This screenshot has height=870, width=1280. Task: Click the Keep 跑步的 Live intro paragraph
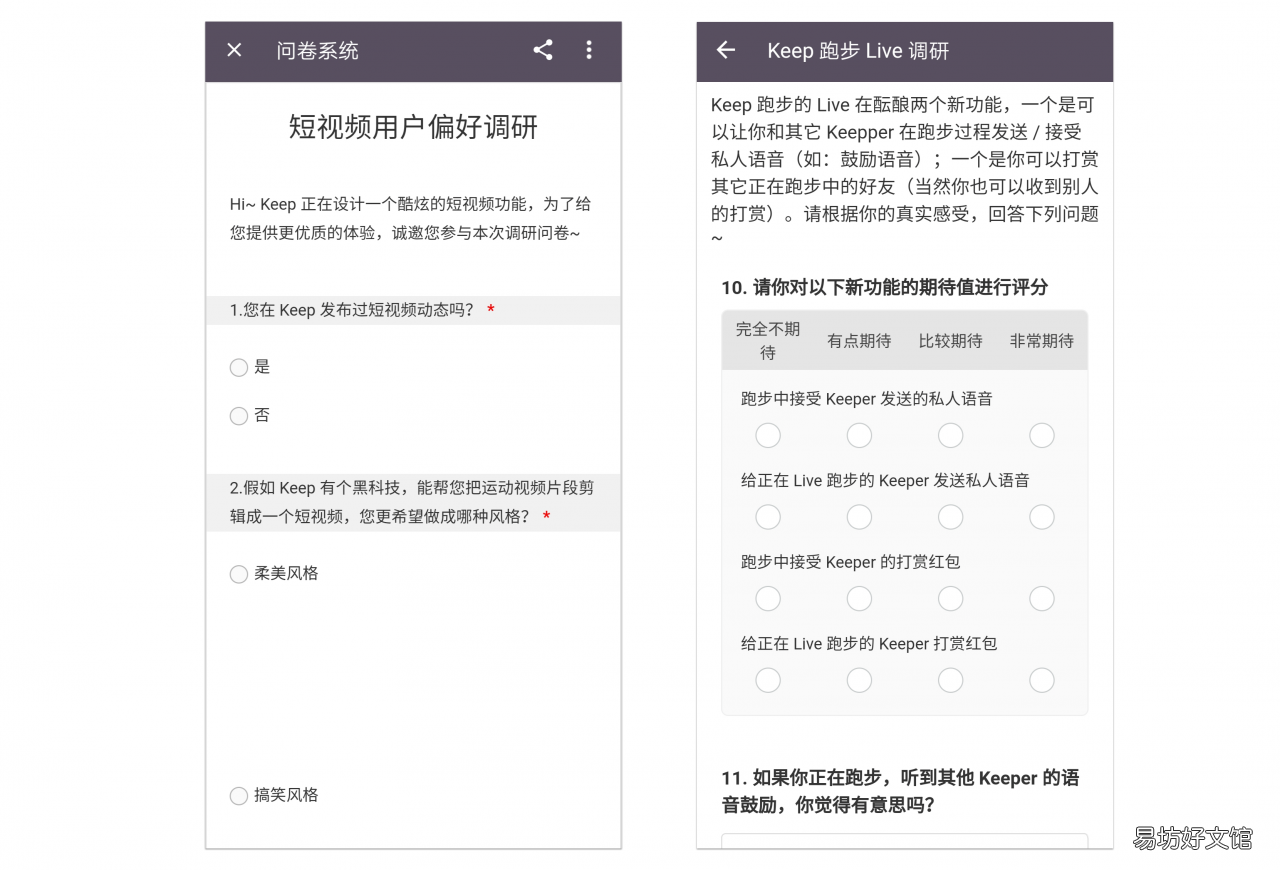(x=904, y=172)
